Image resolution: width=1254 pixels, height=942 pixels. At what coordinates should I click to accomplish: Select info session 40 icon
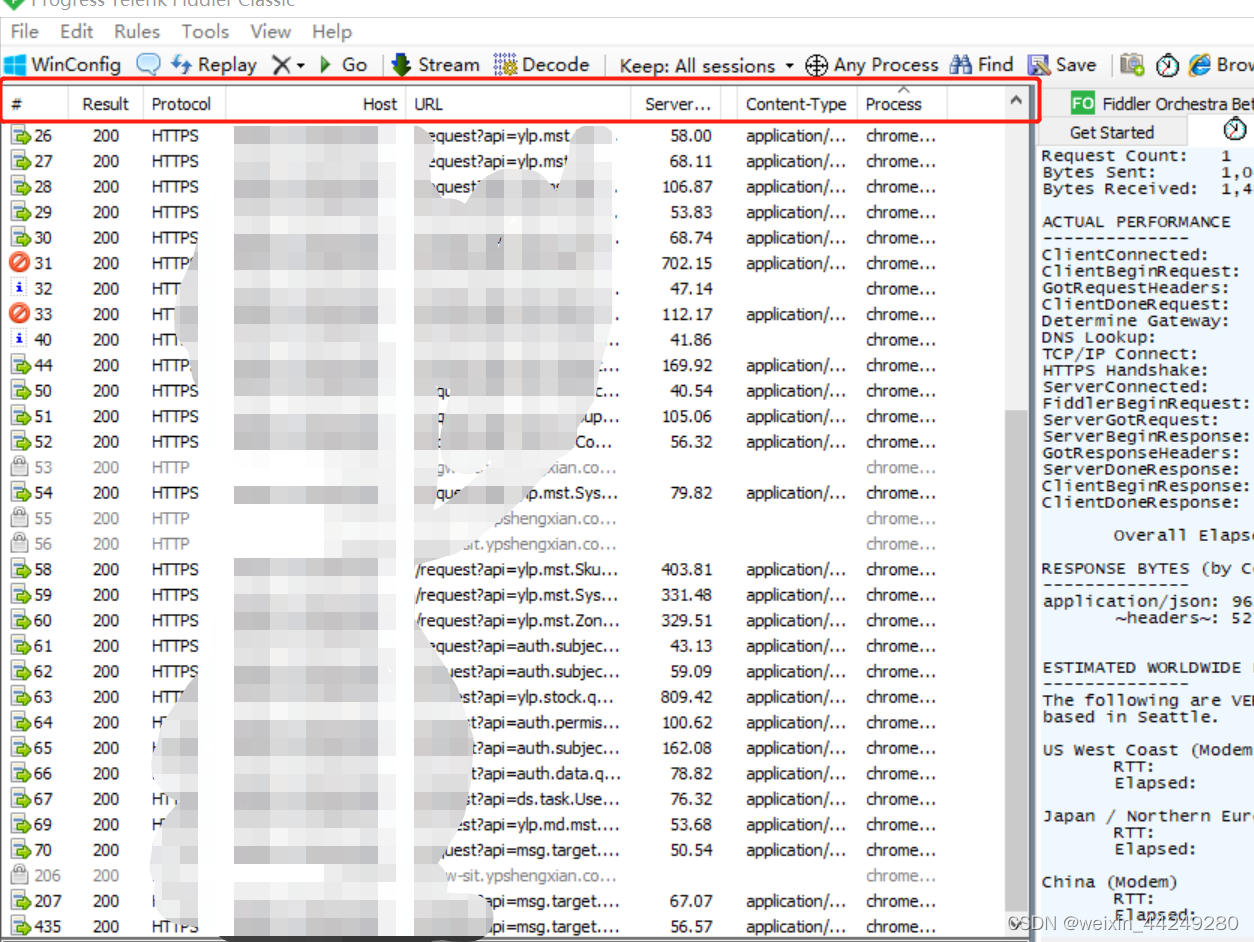[20, 340]
